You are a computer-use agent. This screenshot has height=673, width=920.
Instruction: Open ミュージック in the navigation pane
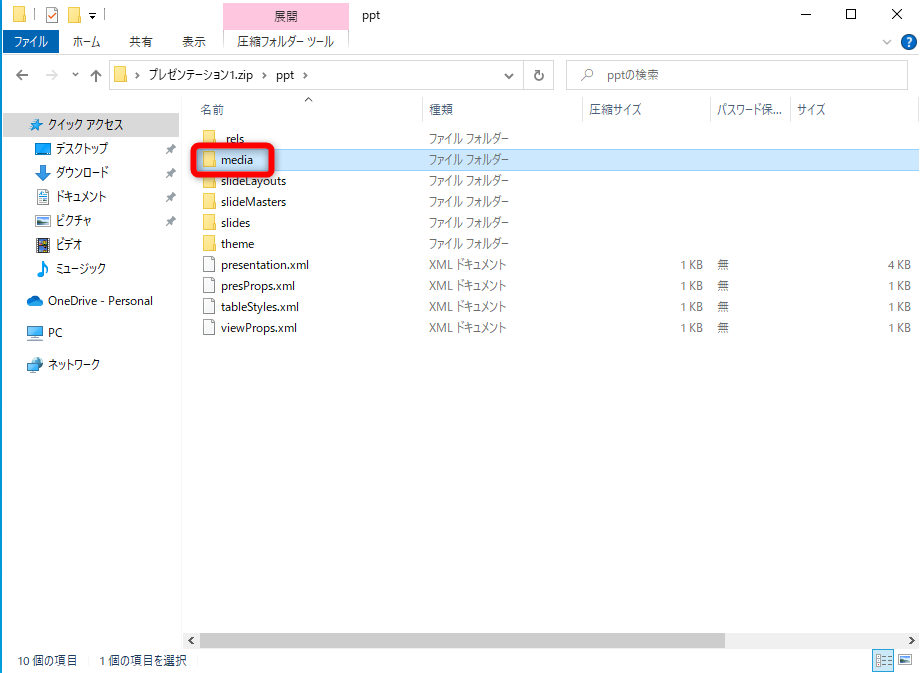click(80, 268)
